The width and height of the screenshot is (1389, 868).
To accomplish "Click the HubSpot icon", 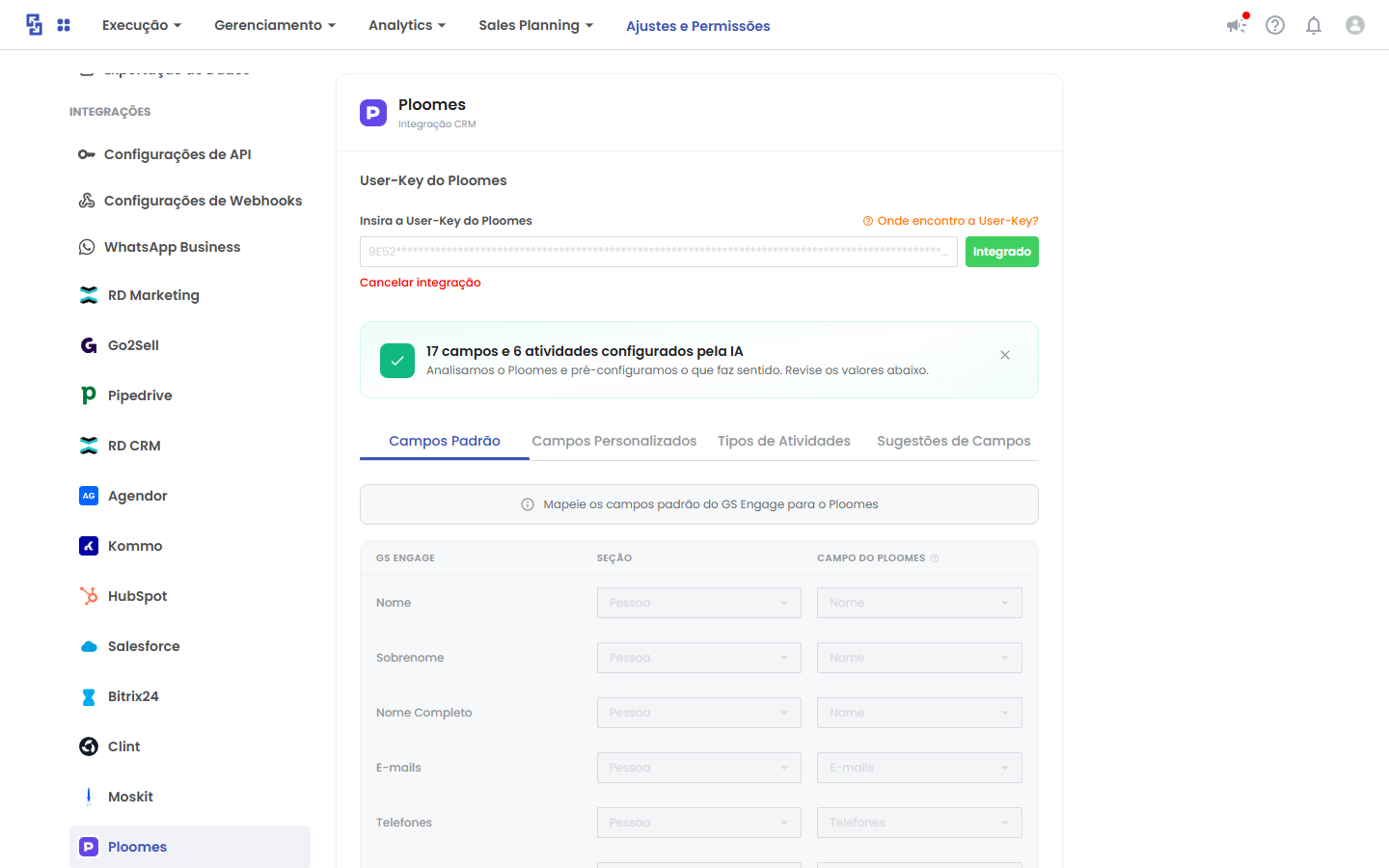I will click(x=89, y=596).
